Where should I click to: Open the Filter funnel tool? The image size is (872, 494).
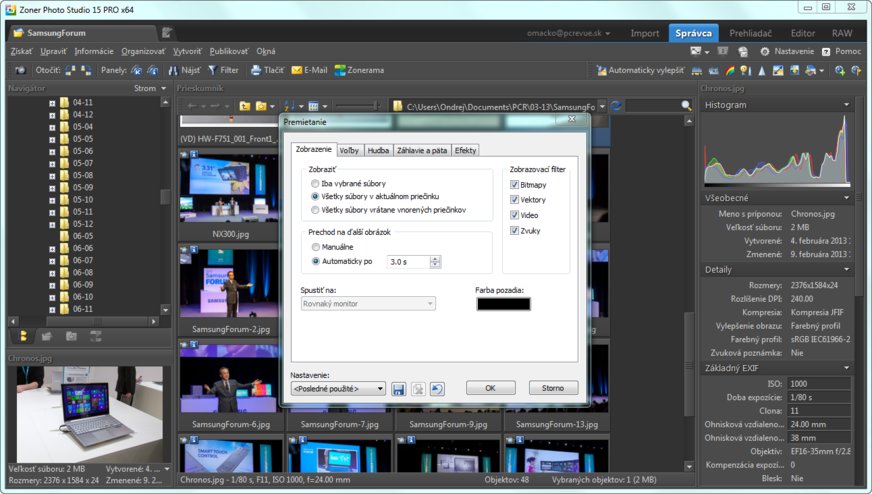click(212, 70)
